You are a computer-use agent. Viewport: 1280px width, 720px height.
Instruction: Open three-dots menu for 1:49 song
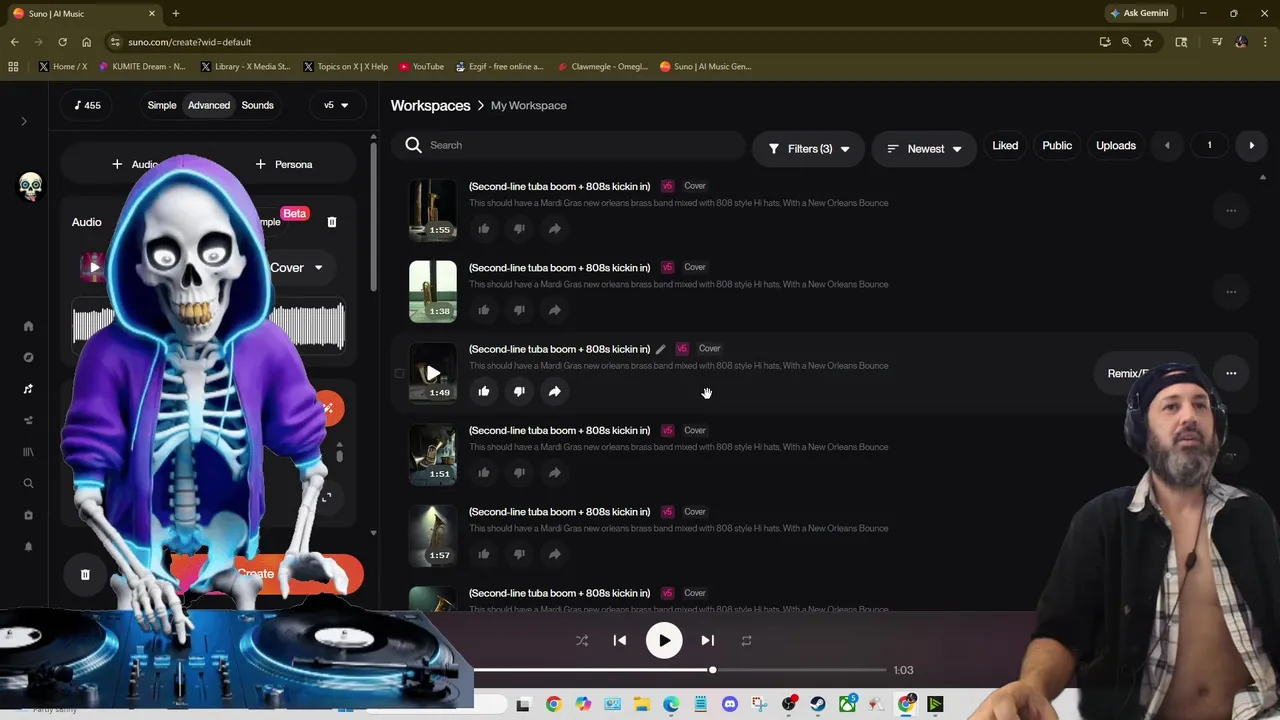(x=1231, y=373)
